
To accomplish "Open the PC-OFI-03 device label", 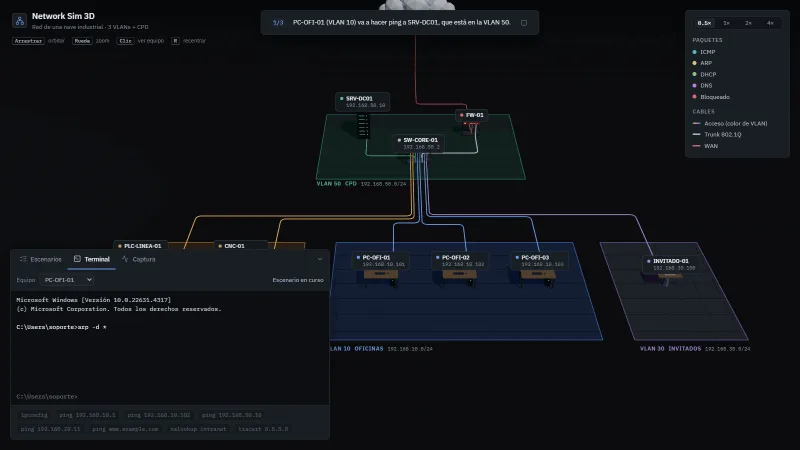I will coord(539,260).
